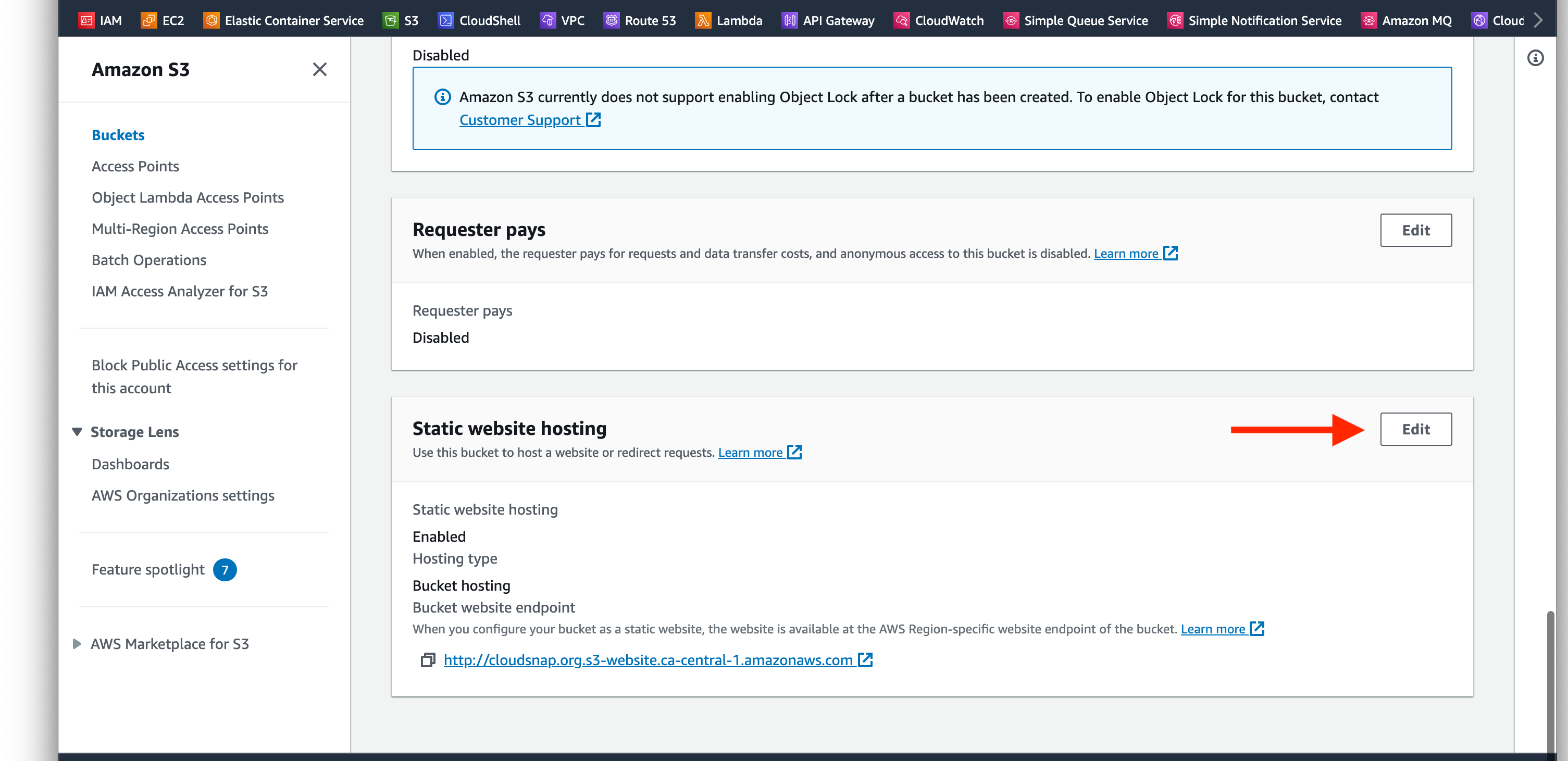Go to Buckets in sidebar
1568x761 pixels.
(118, 134)
